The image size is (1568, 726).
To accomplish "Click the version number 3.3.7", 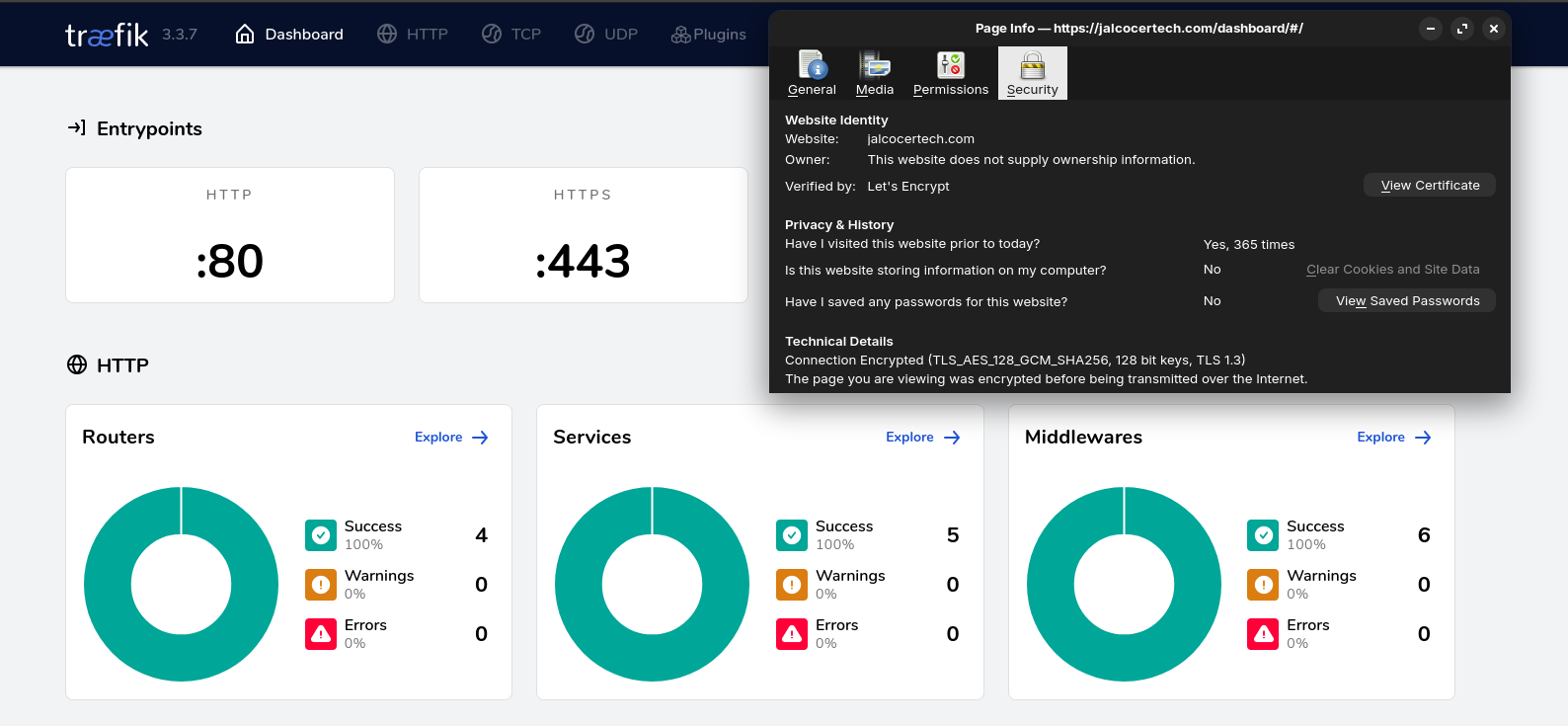I will click(x=180, y=35).
